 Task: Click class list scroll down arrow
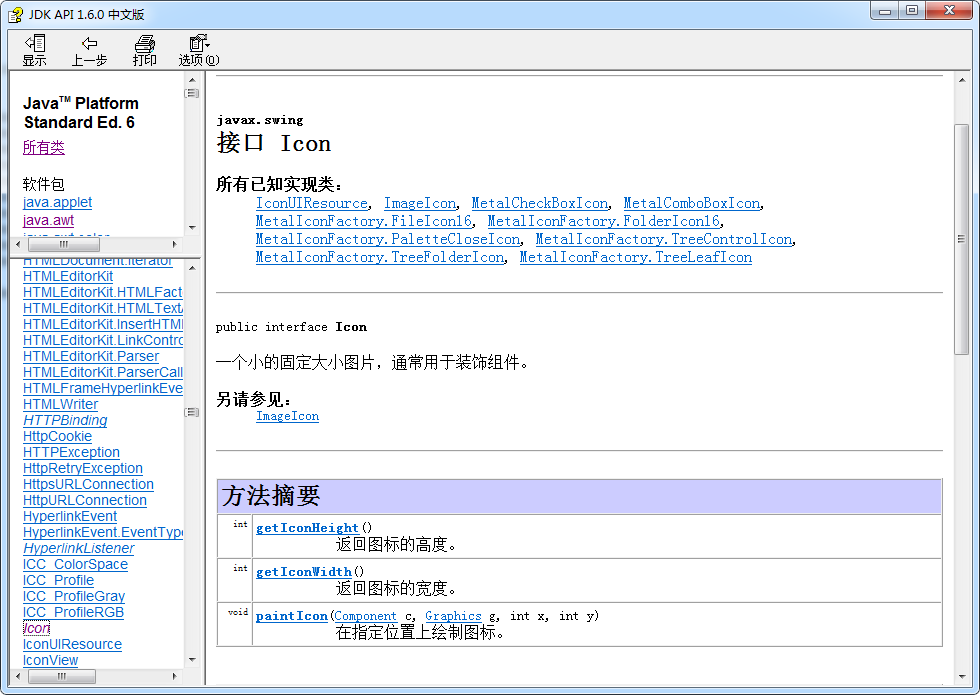click(x=192, y=659)
